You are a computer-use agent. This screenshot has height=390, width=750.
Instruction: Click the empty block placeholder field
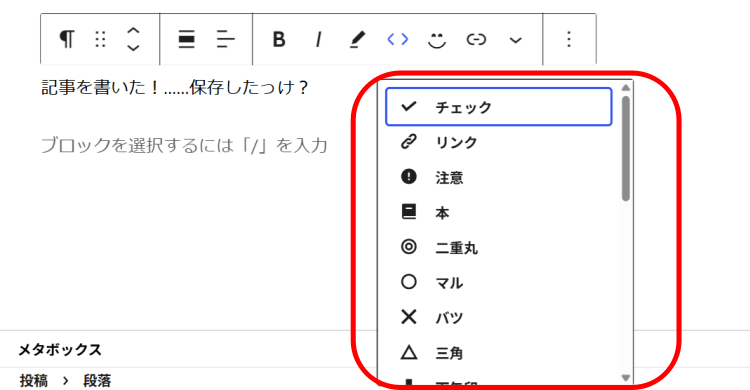[184, 145]
